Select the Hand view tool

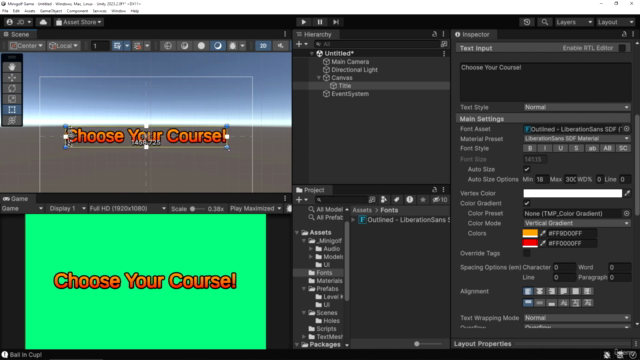click(x=12, y=67)
